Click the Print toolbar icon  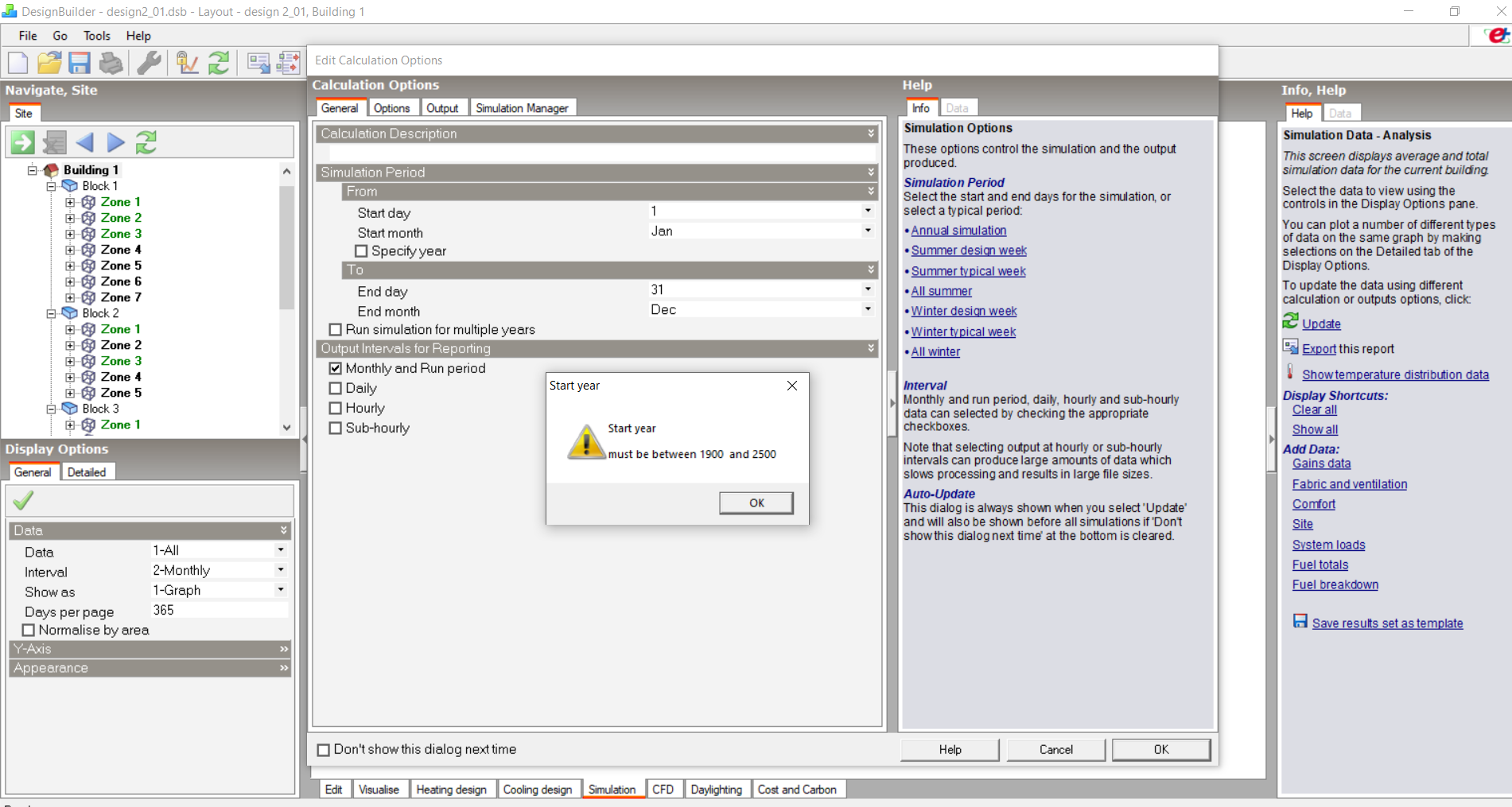(111, 63)
